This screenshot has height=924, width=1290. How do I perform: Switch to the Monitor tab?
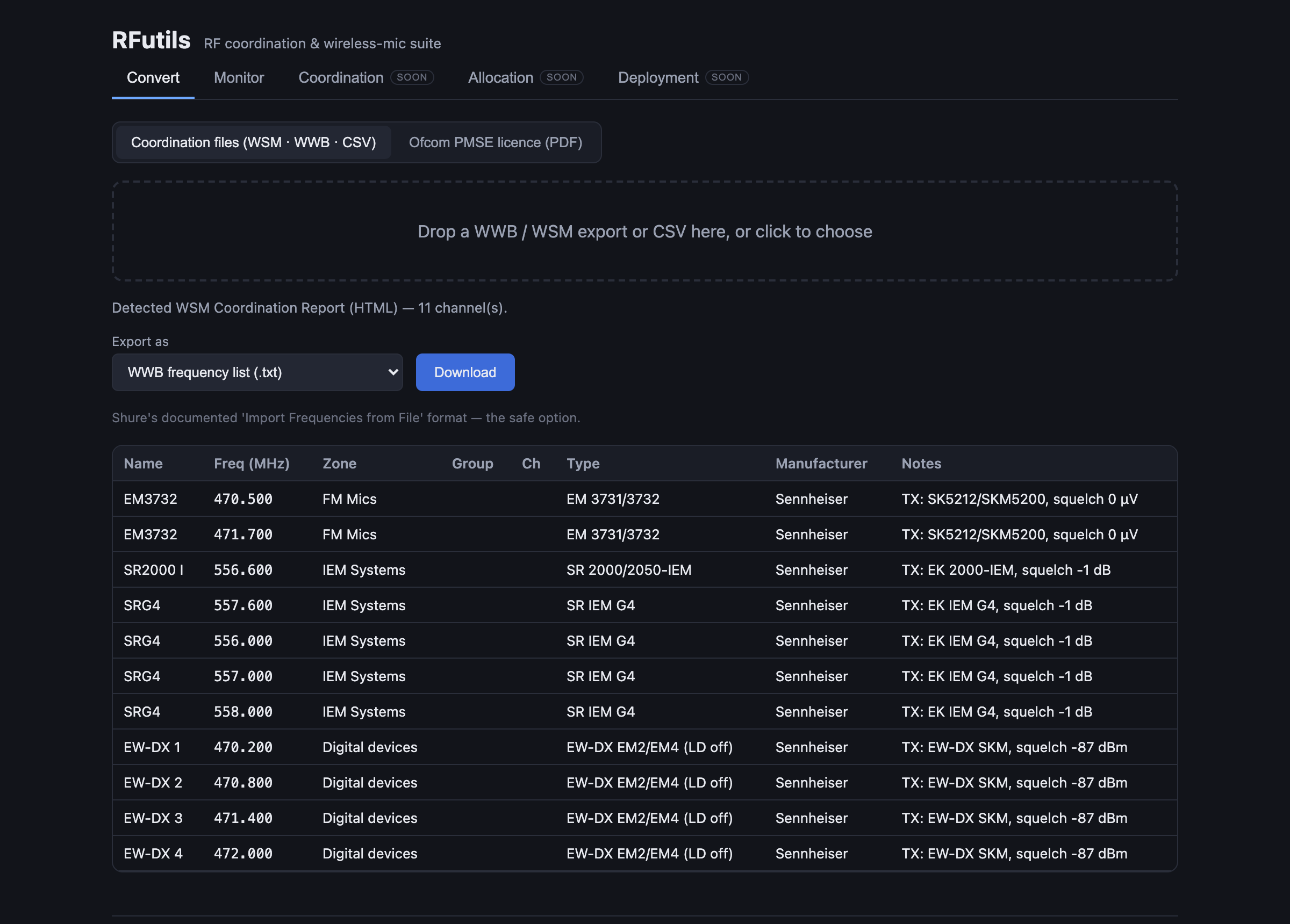point(239,77)
